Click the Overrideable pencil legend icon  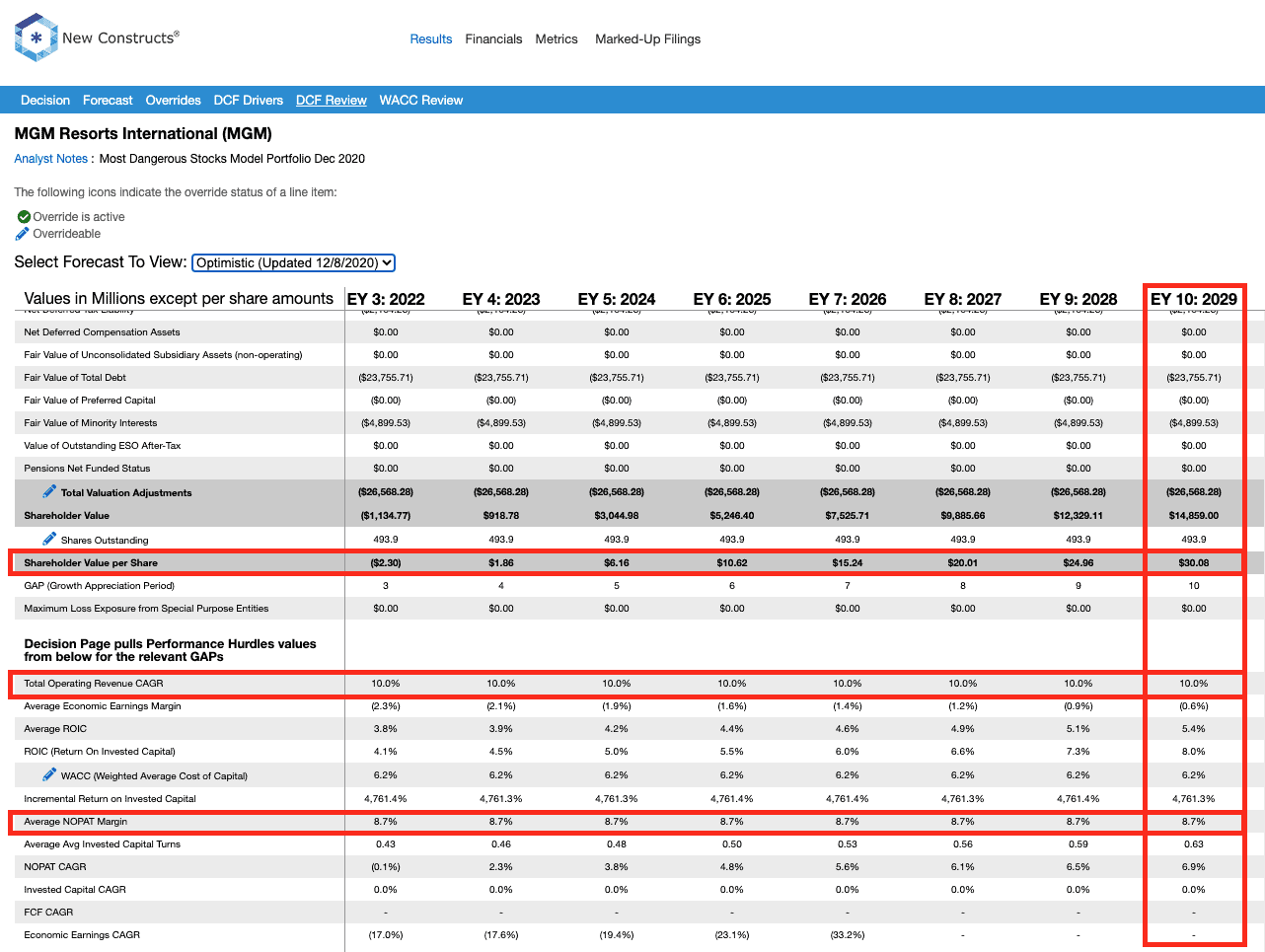click(23, 234)
